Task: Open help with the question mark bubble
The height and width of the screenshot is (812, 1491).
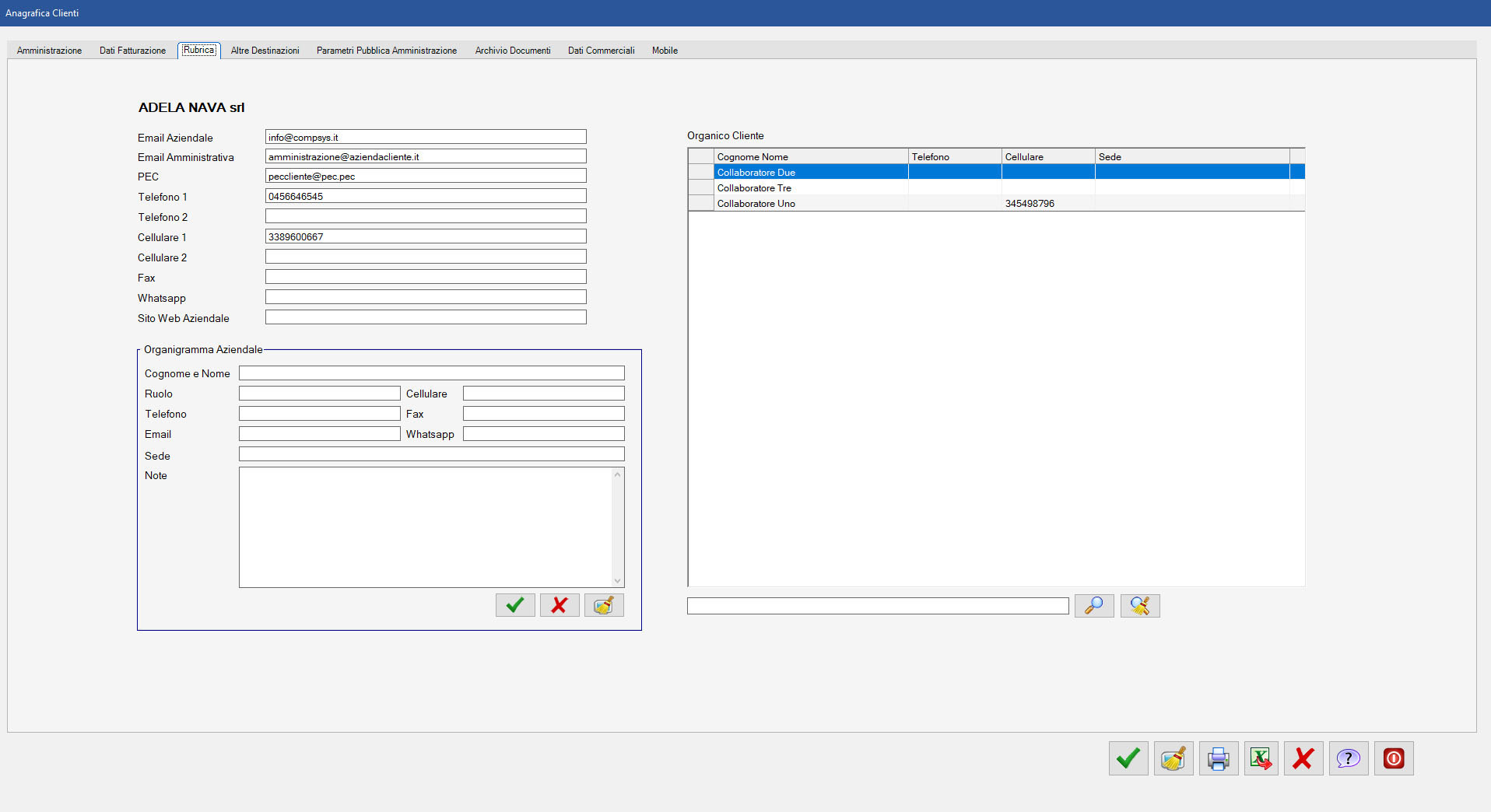Action: pyautogui.click(x=1348, y=758)
